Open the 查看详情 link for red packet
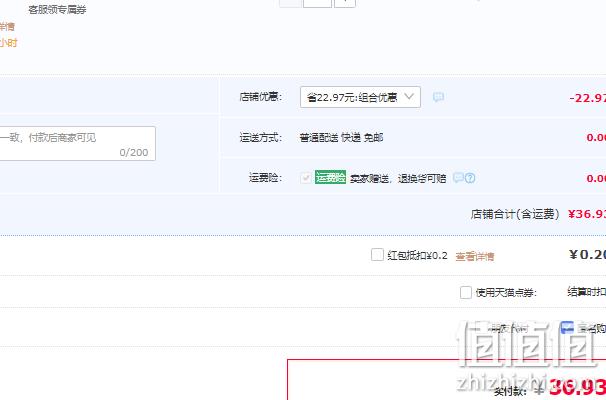606x400 pixels. [475, 256]
